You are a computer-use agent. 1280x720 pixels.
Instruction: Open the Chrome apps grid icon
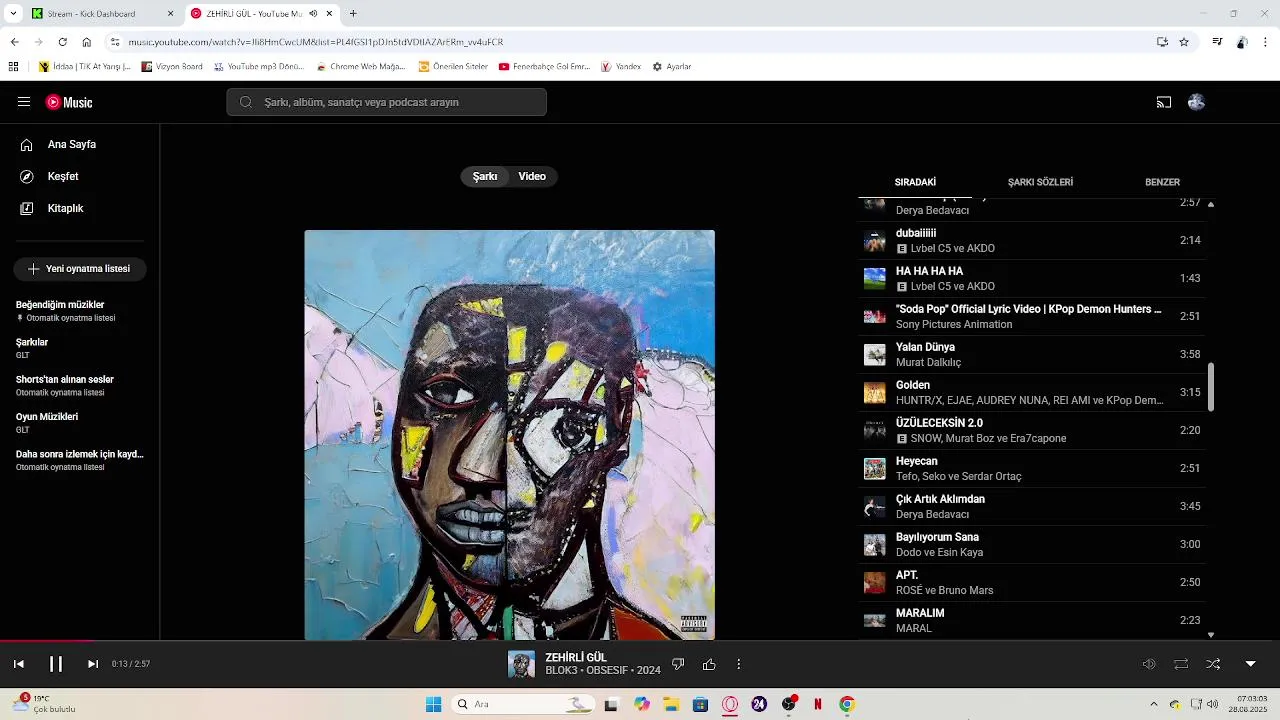[13, 67]
